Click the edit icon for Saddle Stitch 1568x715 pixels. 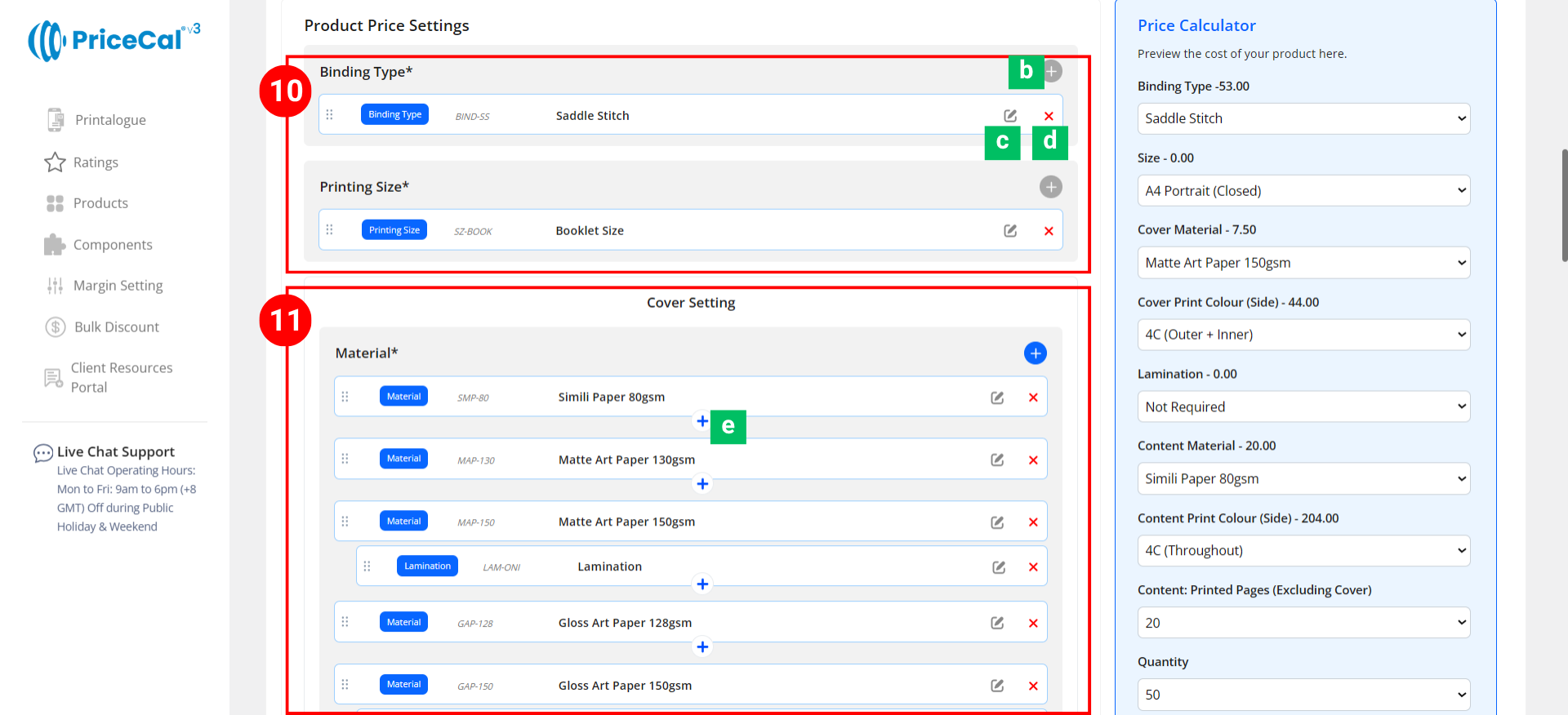[x=1010, y=116]
